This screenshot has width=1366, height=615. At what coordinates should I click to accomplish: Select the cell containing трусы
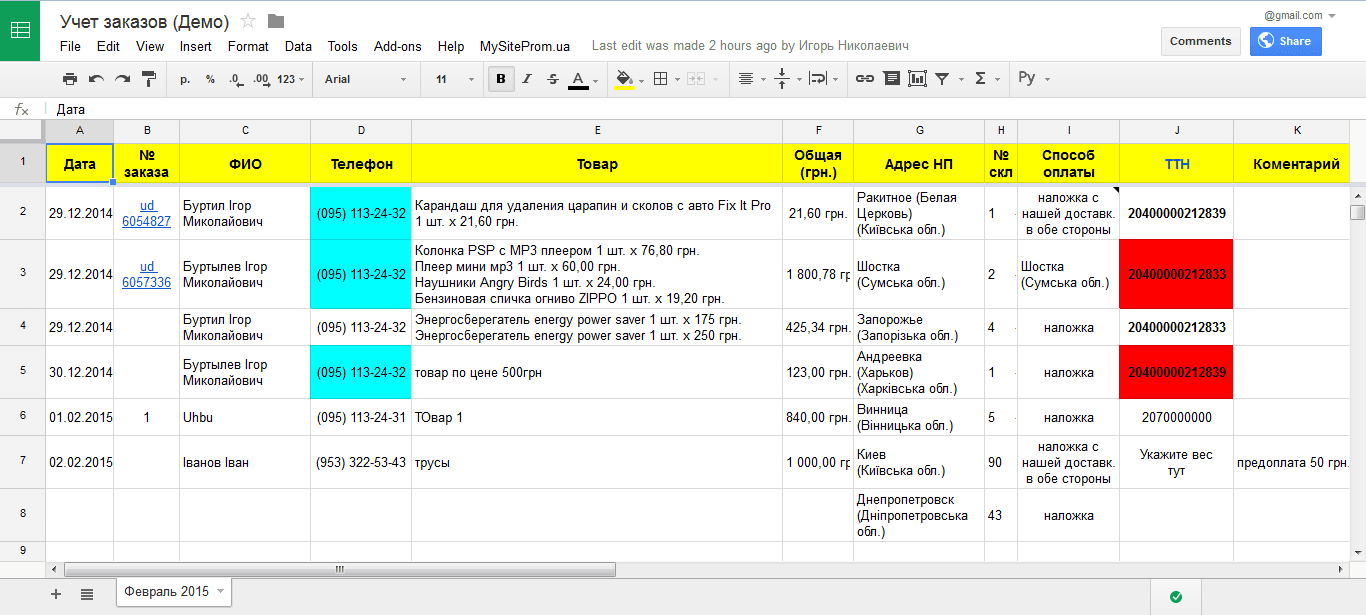coord(597,462)
